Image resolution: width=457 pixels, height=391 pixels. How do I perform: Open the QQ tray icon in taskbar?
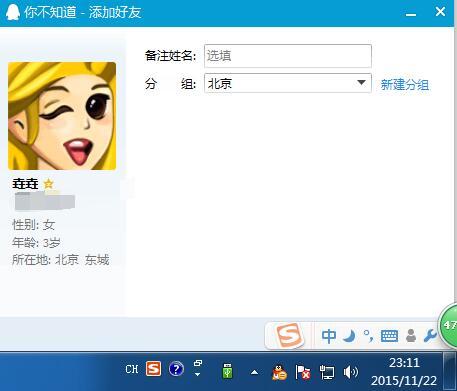pos(279,372)
